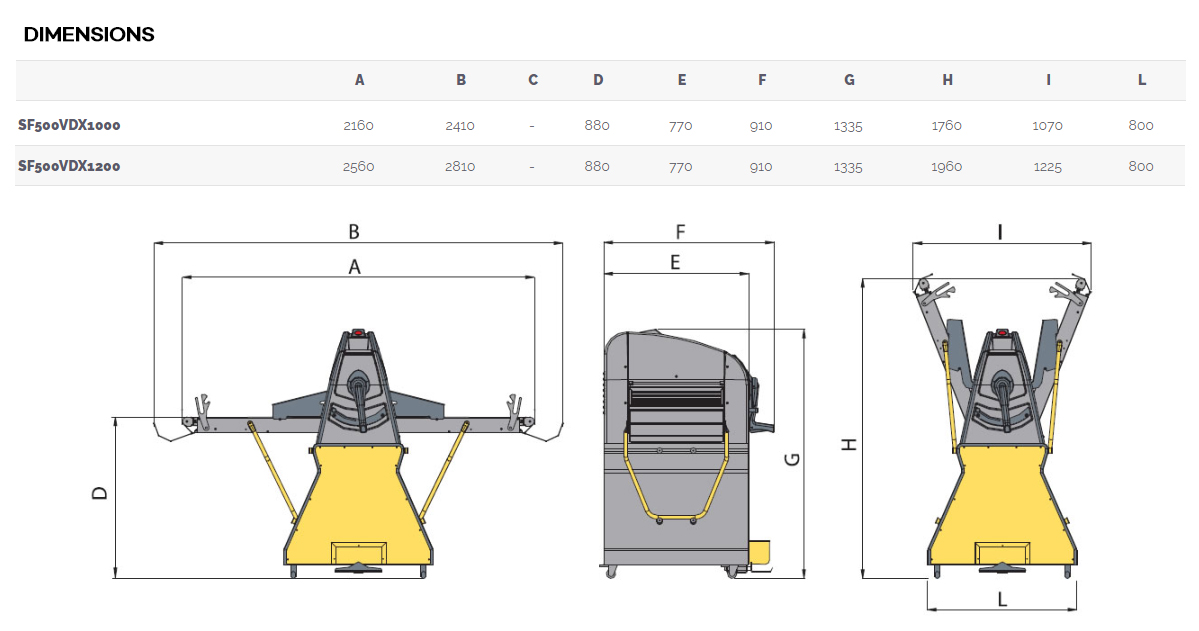Image resolution: width=1199 pixels, height=631 pixels.
Task: Click the 880 cell in the SF500VDX1000 row
Action: tap(597, 125)
